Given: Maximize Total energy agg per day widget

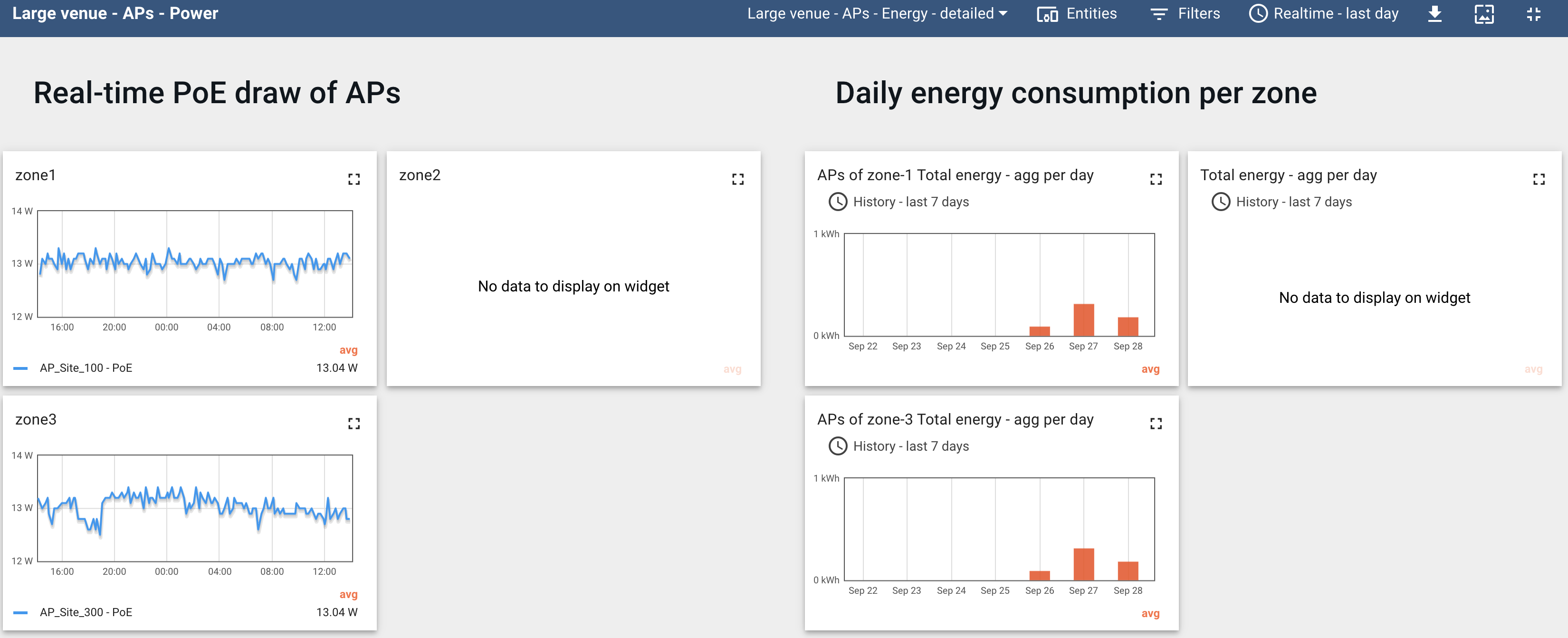Looking at the screenshot, I should [x=1538, y=179].
